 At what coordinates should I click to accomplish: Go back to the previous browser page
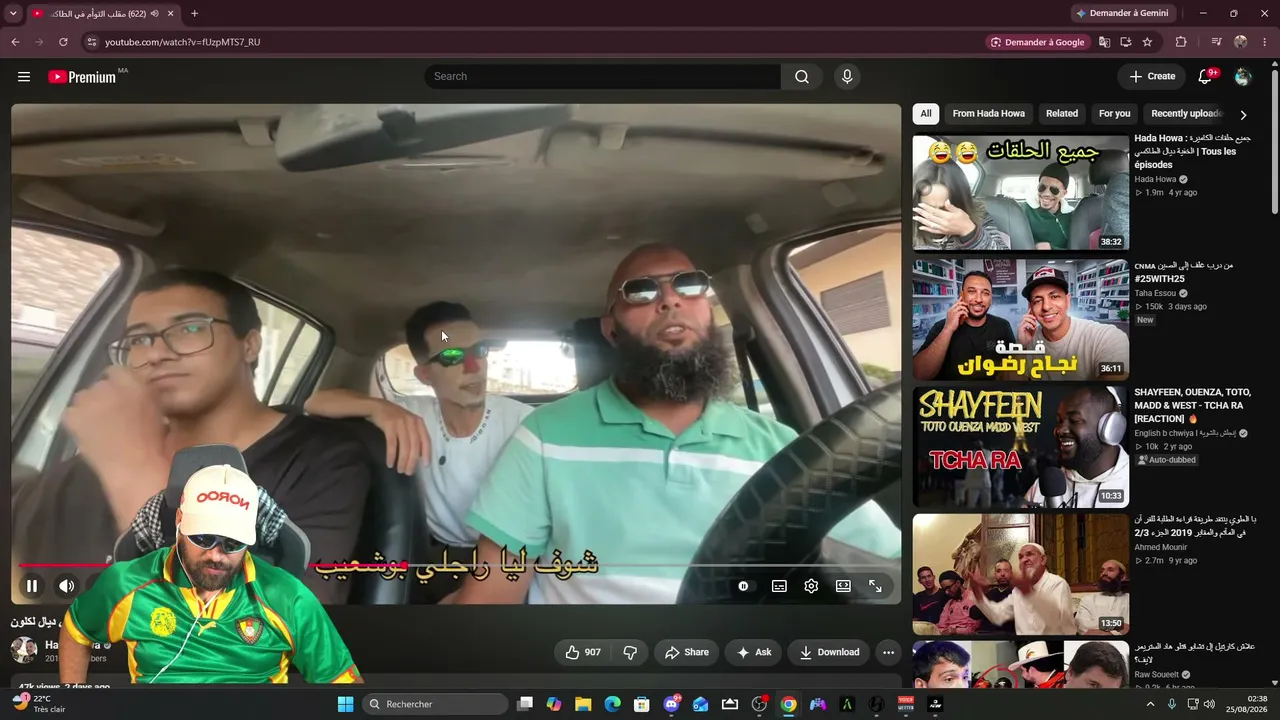[15, 42]
